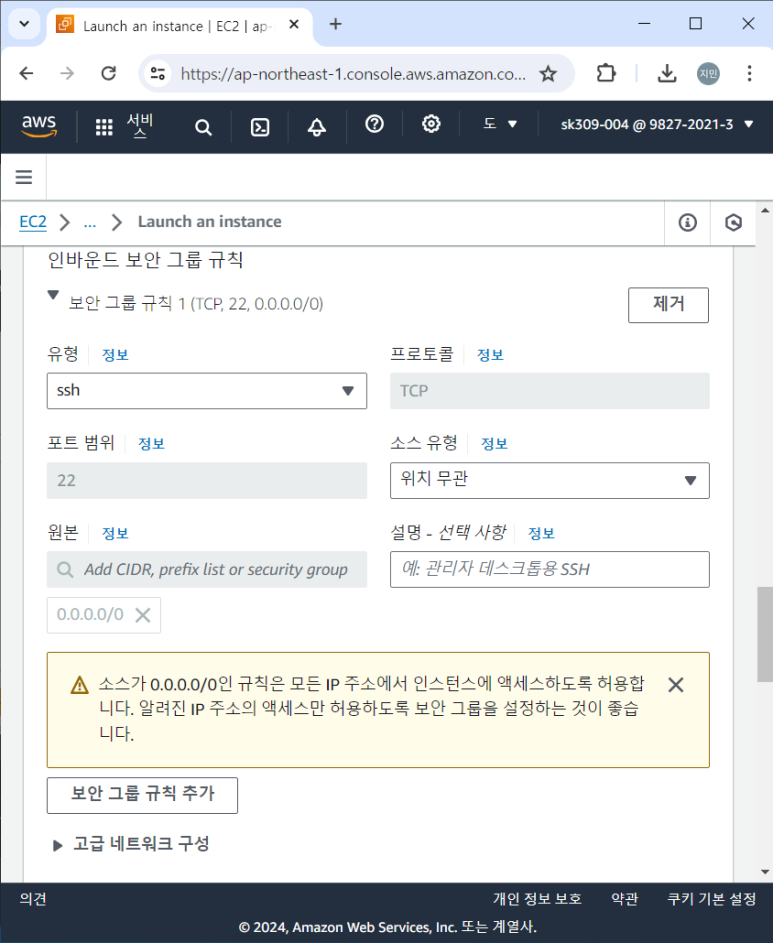Select the Launch an instance tab
The height and width of the screenshot is (943, 773).
[x=179, y=26]
